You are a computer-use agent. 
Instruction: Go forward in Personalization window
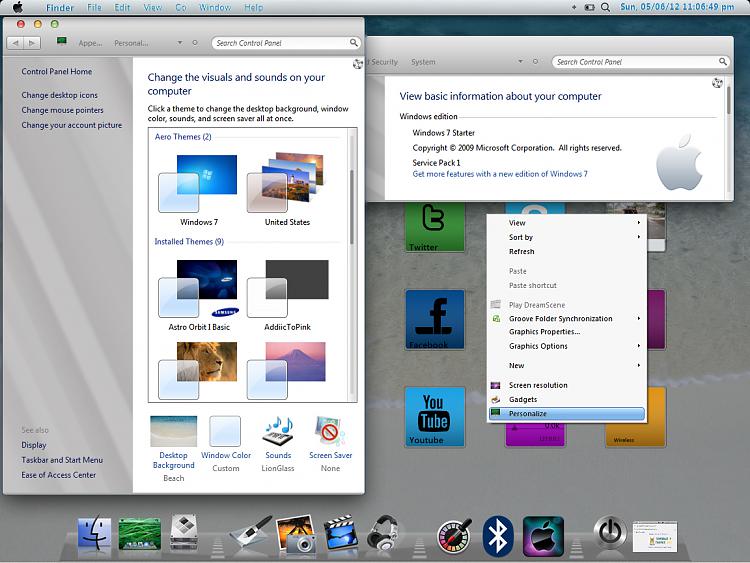coord(32,43)
